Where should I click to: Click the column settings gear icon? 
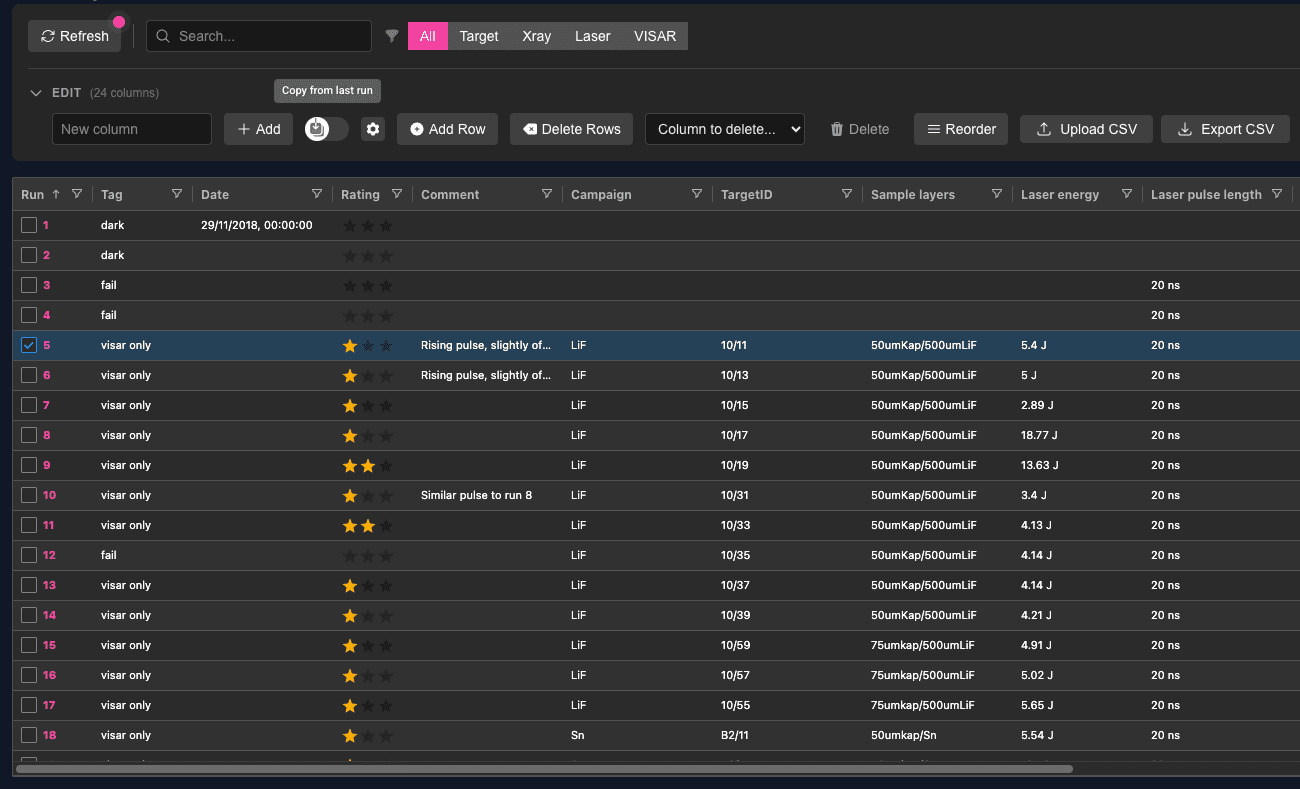(x=372, y=129)
